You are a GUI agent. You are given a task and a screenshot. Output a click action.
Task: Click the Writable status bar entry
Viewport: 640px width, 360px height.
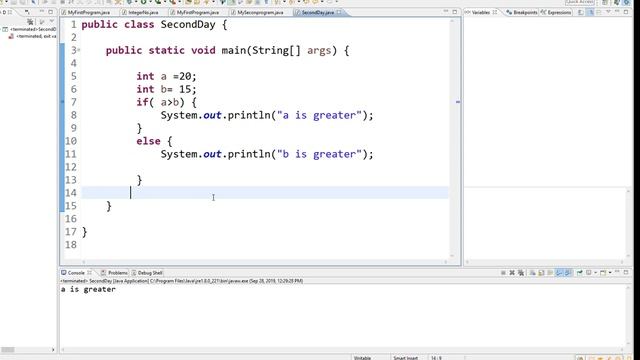pyautogui.click(x=362, y=358)
